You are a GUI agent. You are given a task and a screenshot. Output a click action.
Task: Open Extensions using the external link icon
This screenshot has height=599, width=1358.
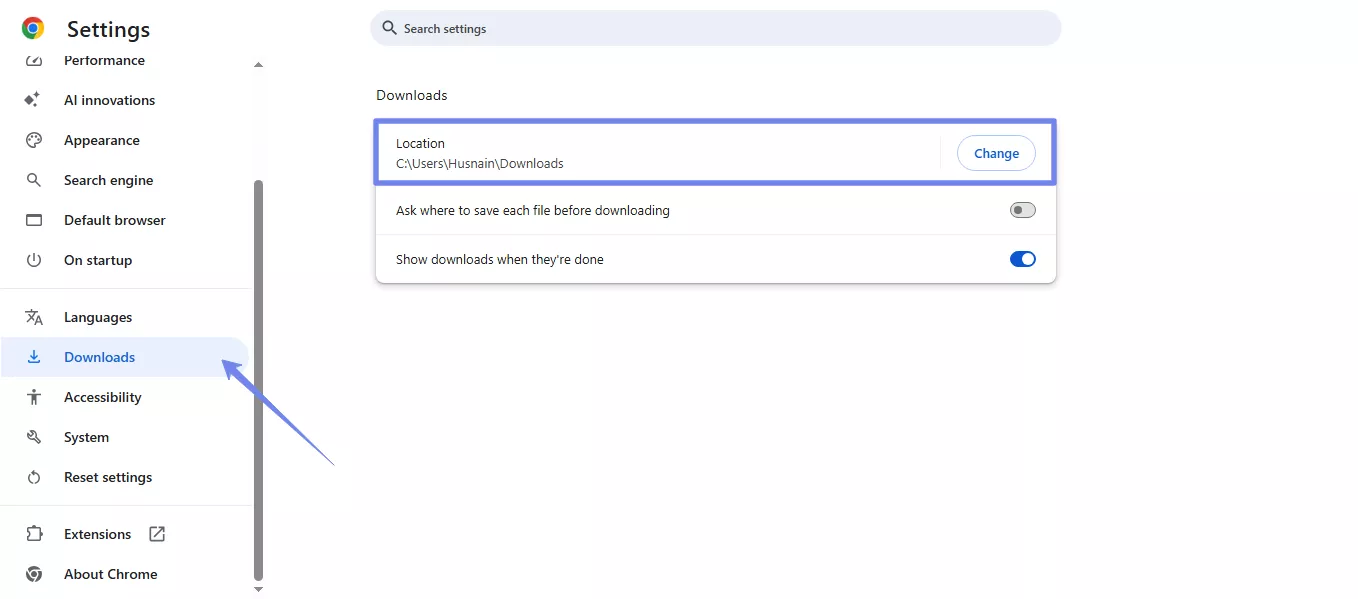pos(157,534)
